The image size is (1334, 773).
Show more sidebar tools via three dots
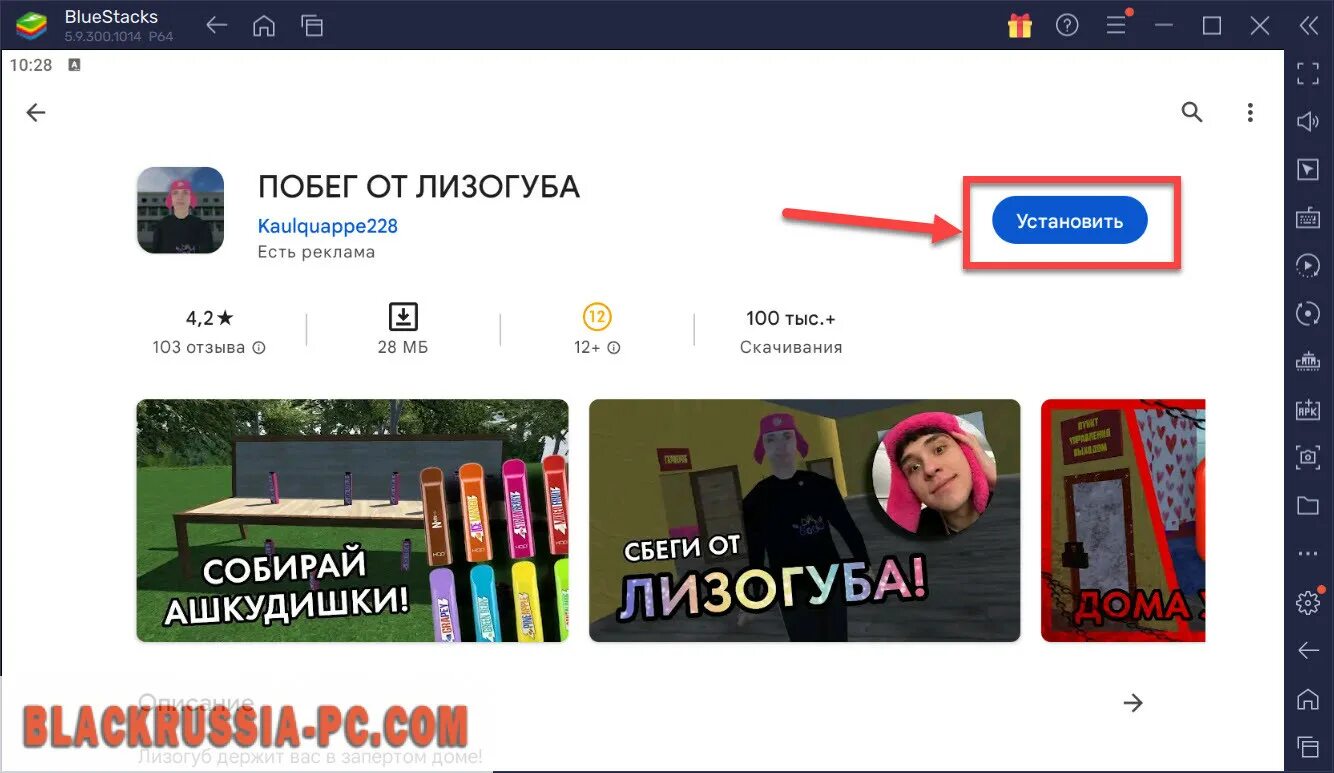click(1308, 553)
